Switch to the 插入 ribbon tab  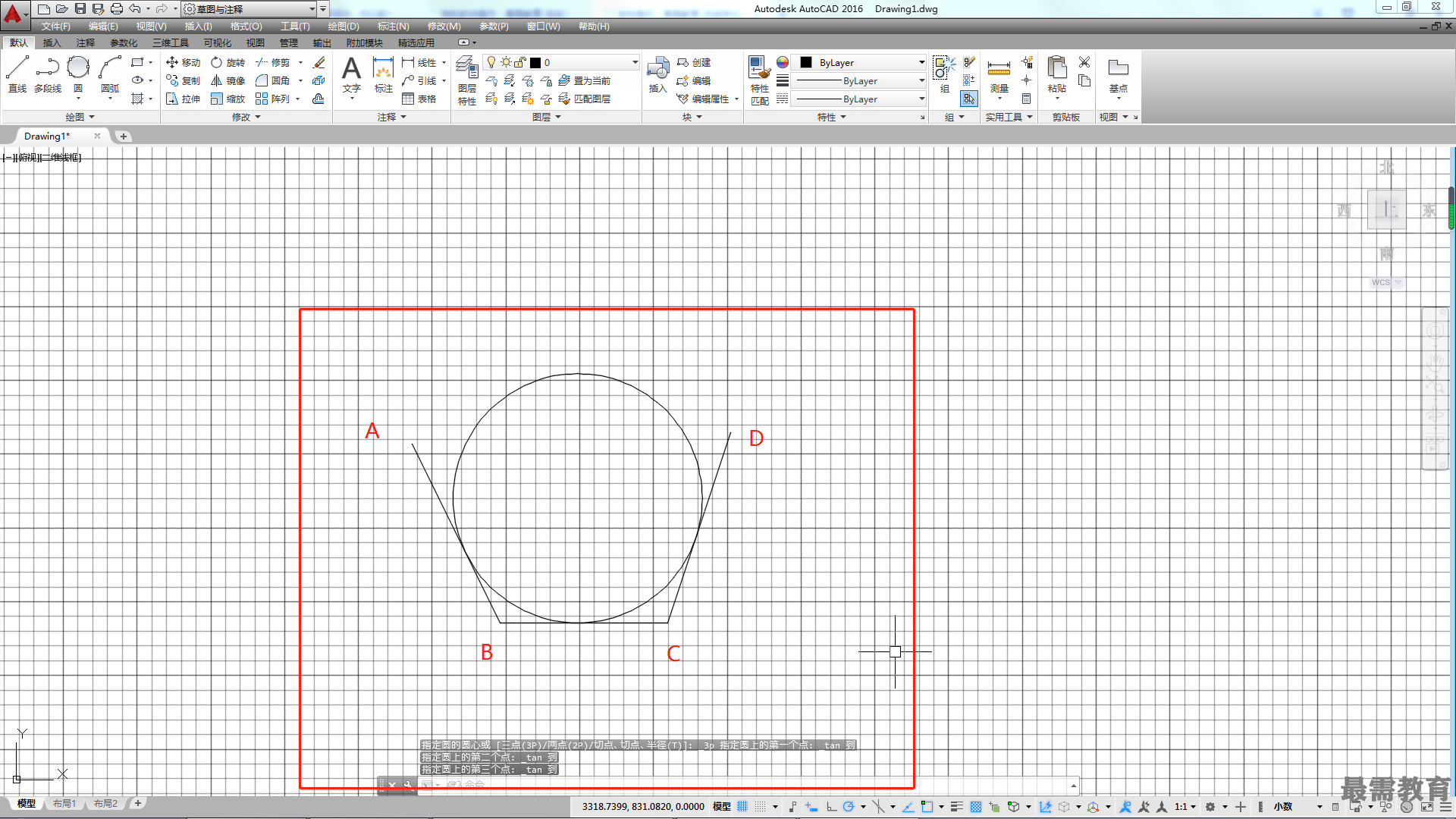tap(52, 42)
